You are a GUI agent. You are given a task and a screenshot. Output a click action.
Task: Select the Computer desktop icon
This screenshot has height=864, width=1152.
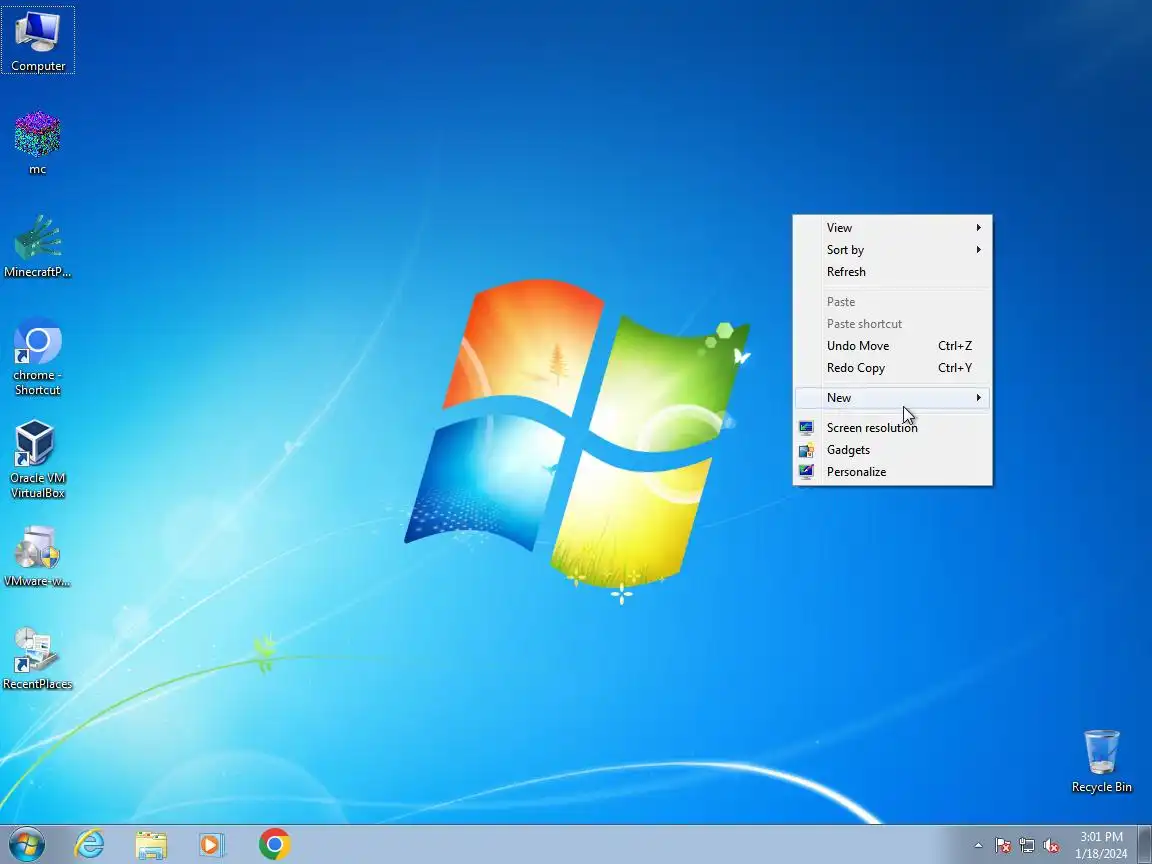pyautogui.click(x=37, y=40)
